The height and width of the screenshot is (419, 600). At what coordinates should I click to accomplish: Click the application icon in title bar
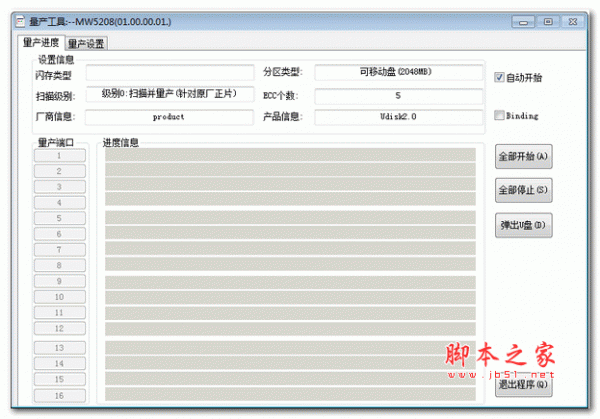(x=20, y=21)
